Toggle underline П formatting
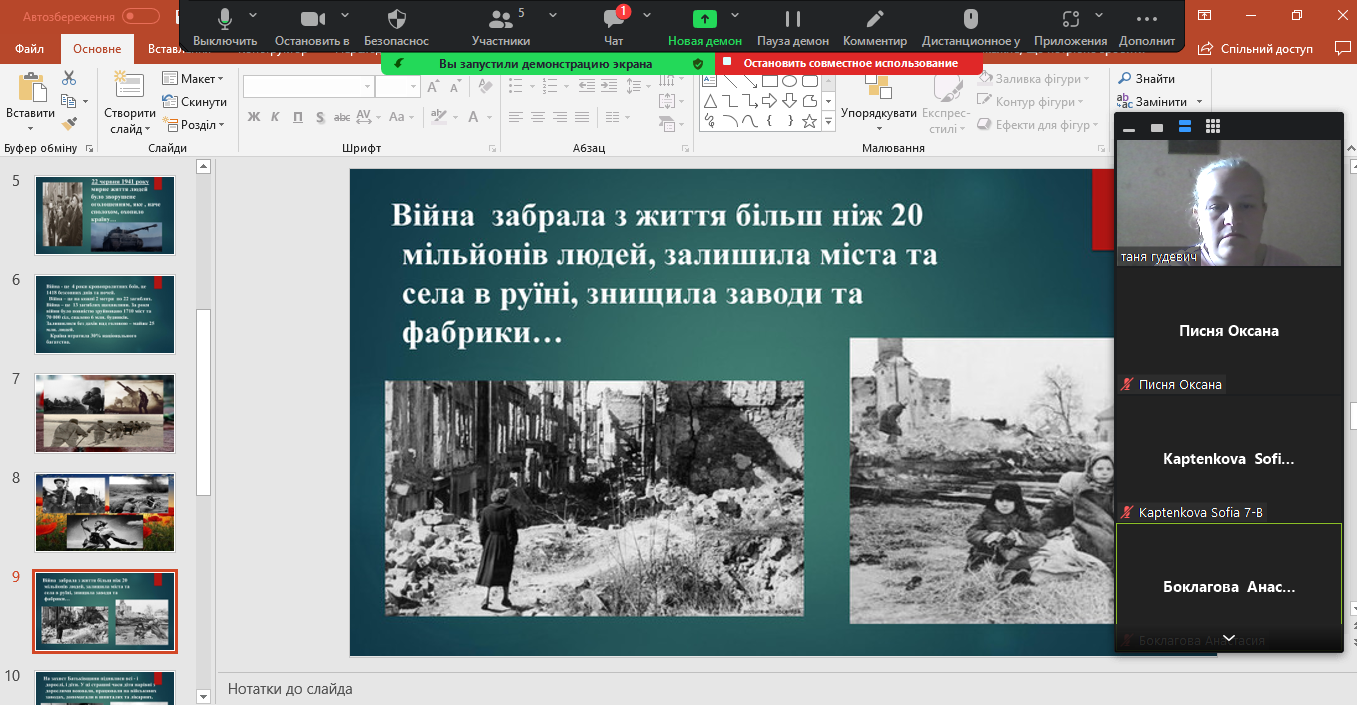 pyautogui.click(x=298, y=117)
